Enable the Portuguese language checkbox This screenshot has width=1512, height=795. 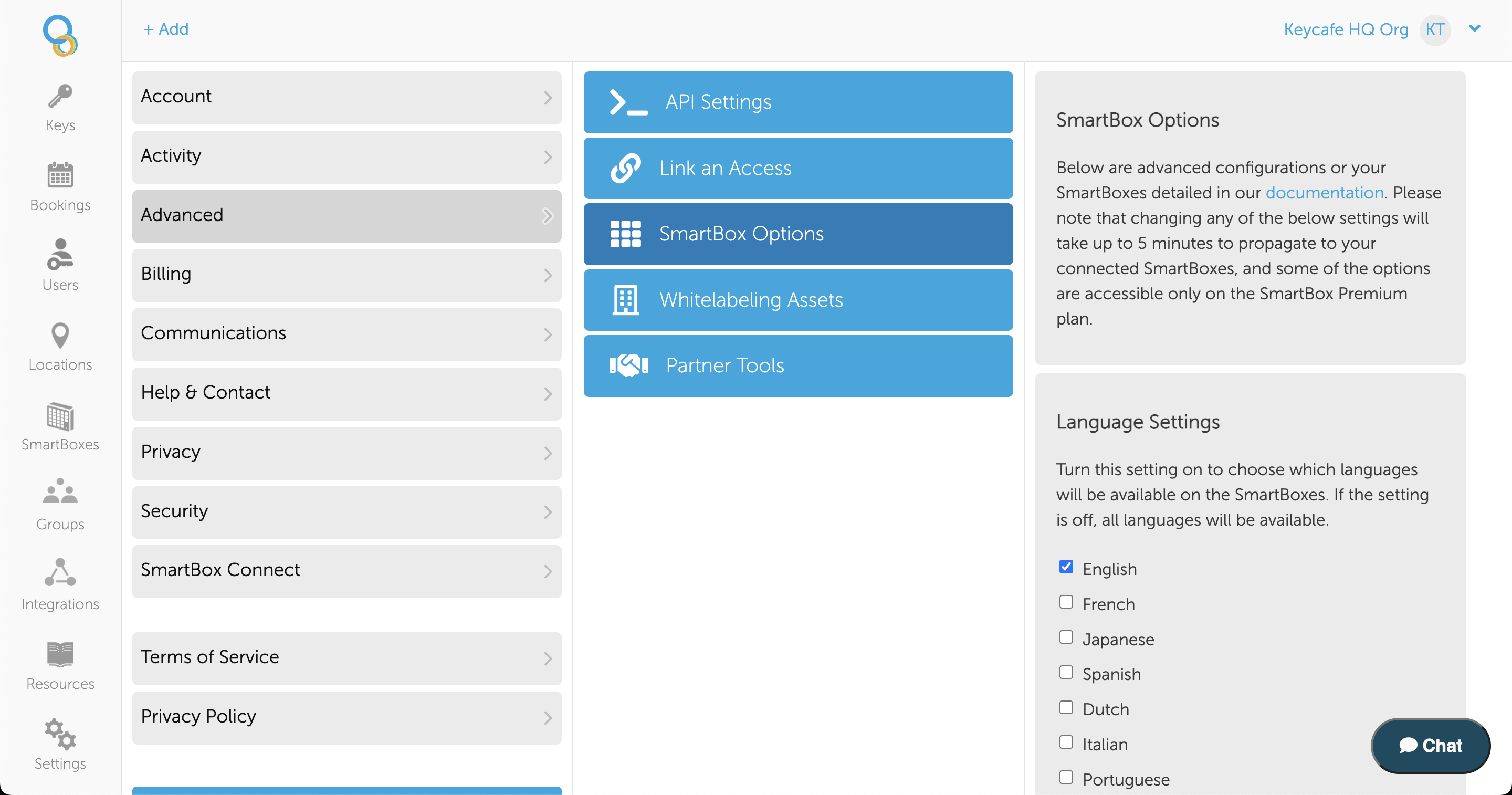(x=1066, y=777)
